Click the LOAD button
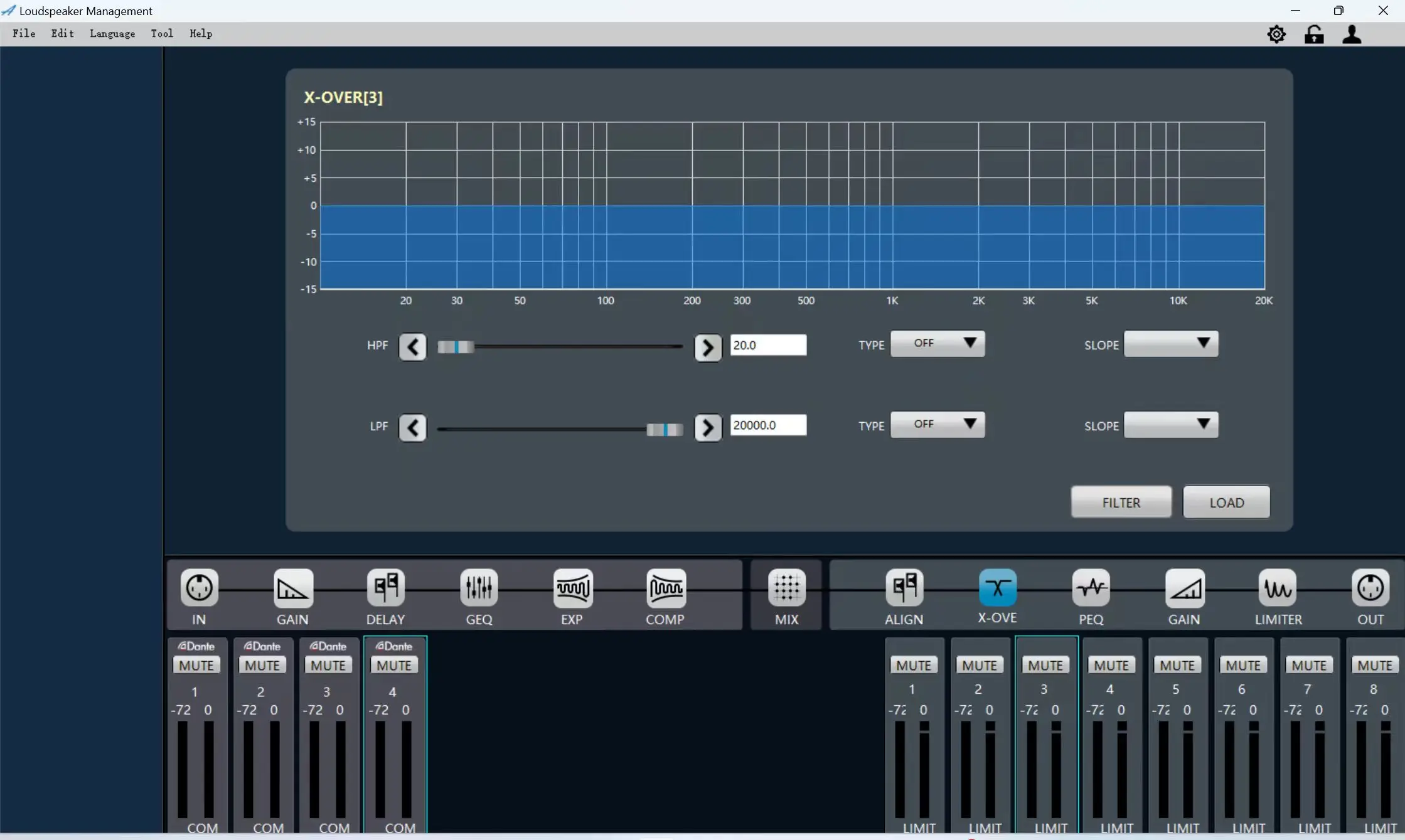1405x840 pixels. pos(1227,502)
